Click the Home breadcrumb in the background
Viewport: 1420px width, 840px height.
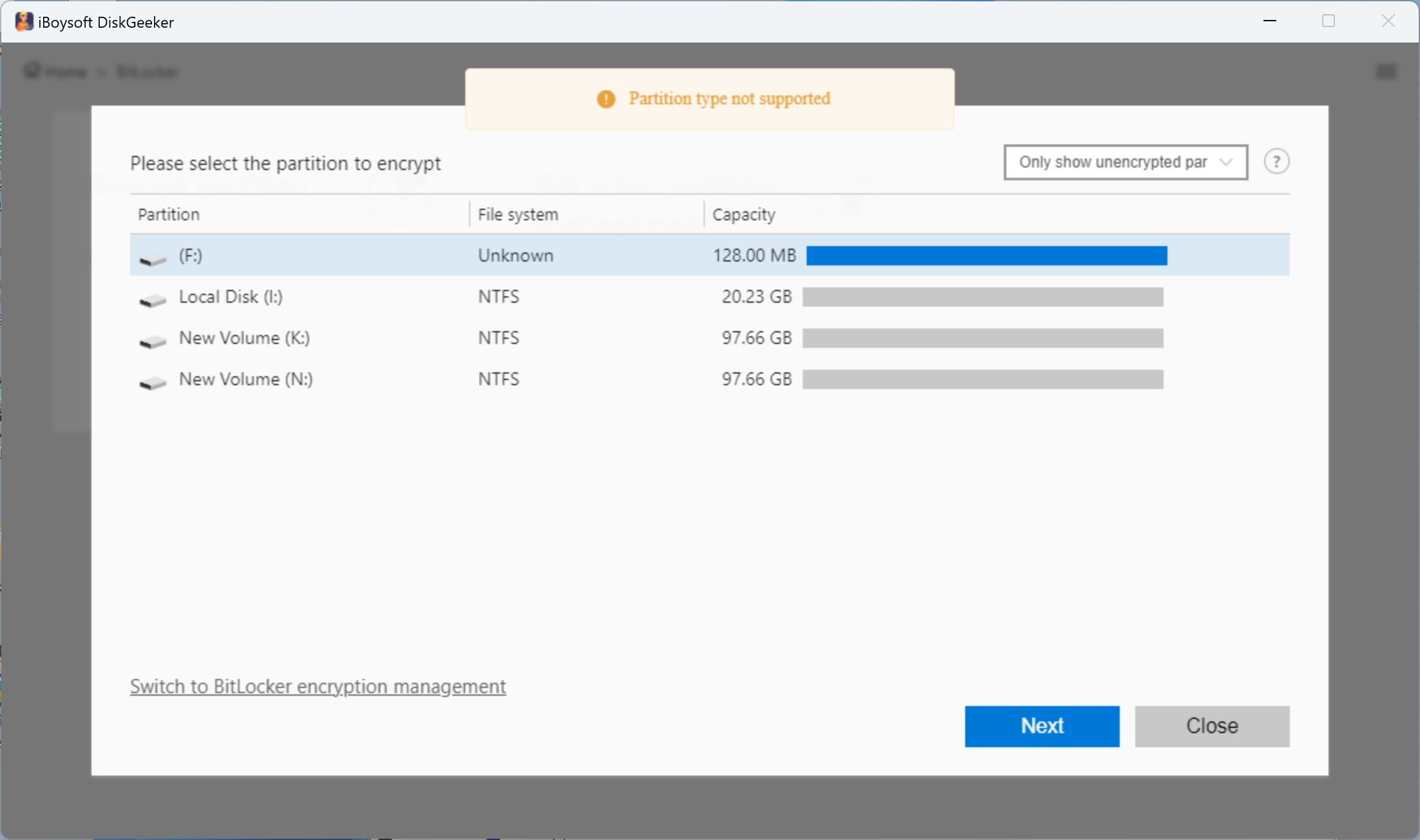pyautogui.click(x=64, y=72)
